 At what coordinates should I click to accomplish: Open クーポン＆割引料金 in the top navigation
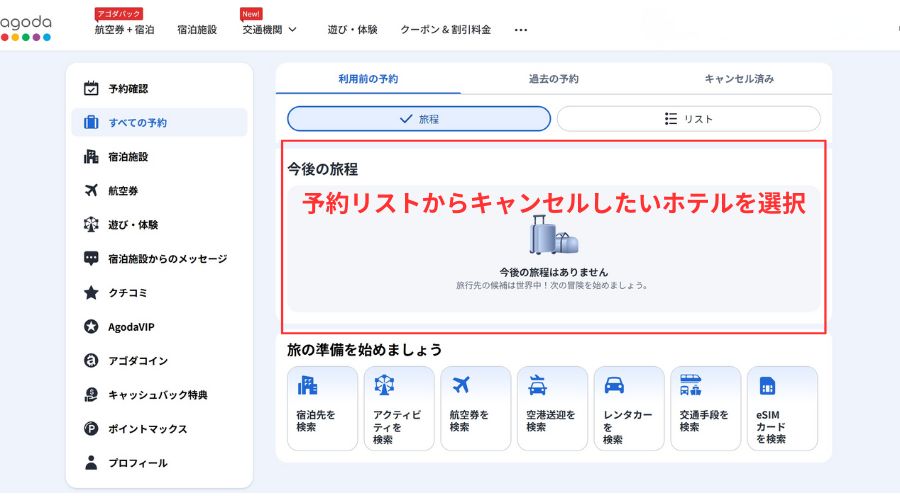[x=445, y=30]
